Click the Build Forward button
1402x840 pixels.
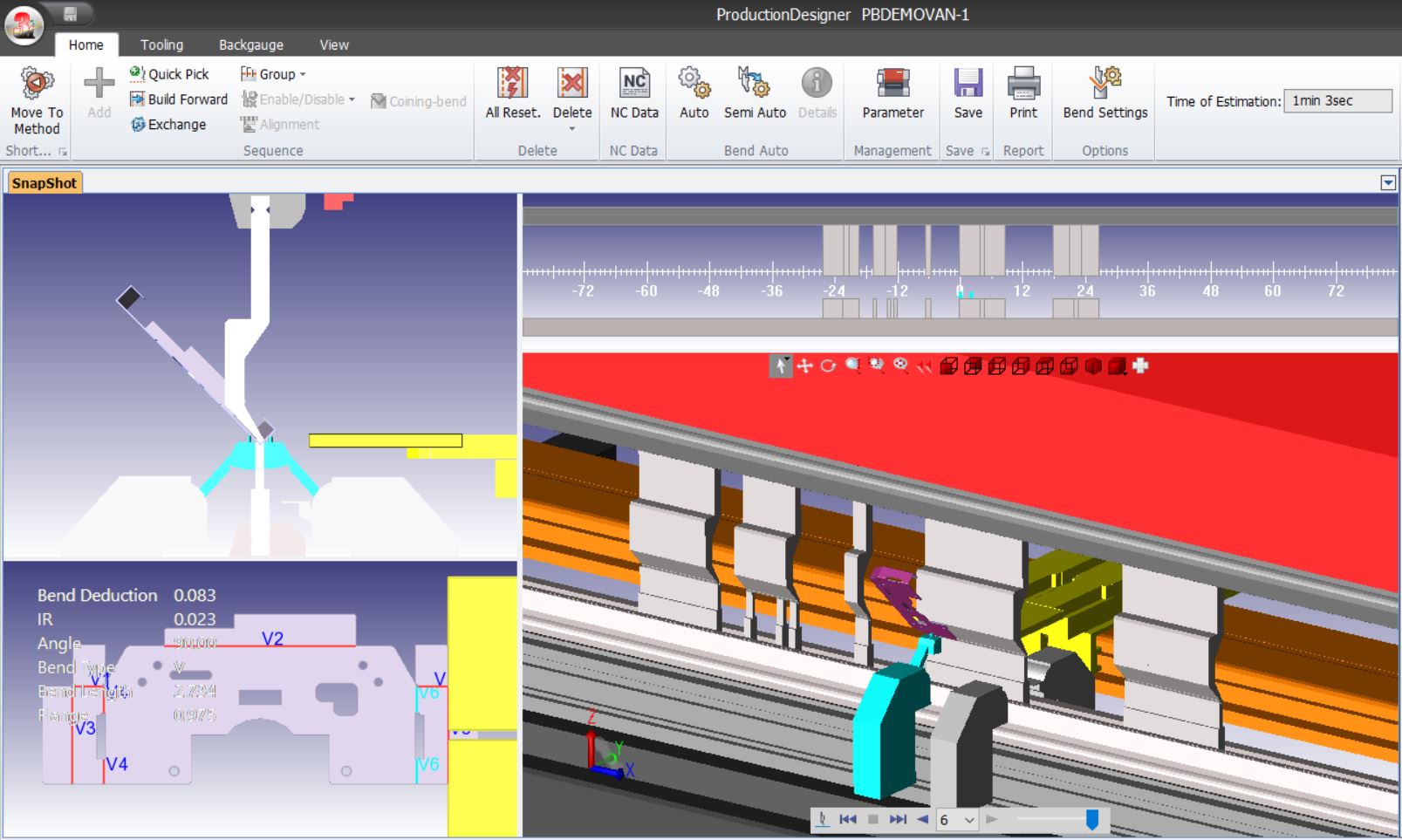[179, 99]
